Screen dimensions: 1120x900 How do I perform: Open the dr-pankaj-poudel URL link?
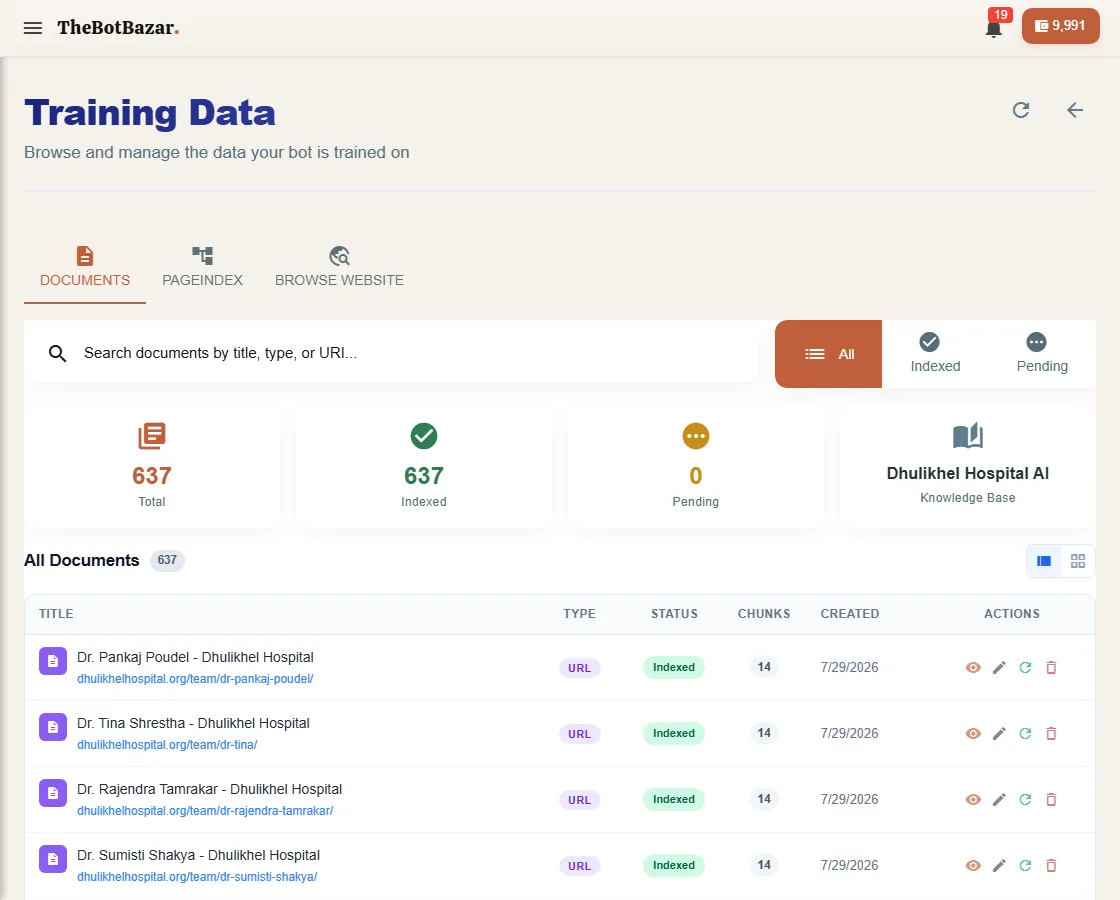(x=195, y=679)
